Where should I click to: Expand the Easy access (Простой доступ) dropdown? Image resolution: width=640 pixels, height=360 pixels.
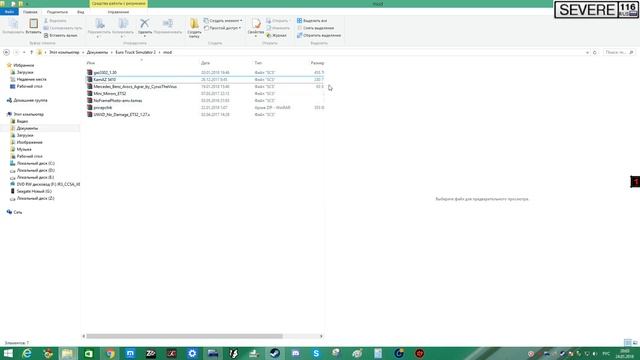(x=222, y=28)
